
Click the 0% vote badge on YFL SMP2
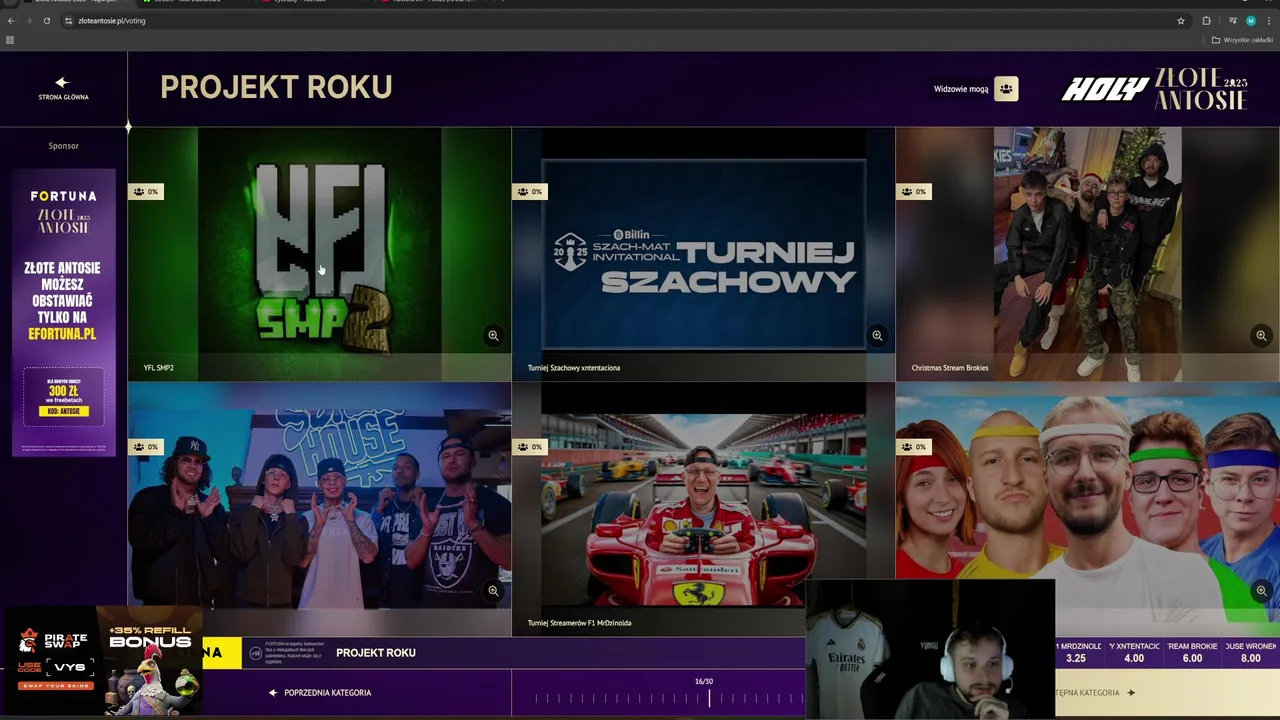(146, 191)
